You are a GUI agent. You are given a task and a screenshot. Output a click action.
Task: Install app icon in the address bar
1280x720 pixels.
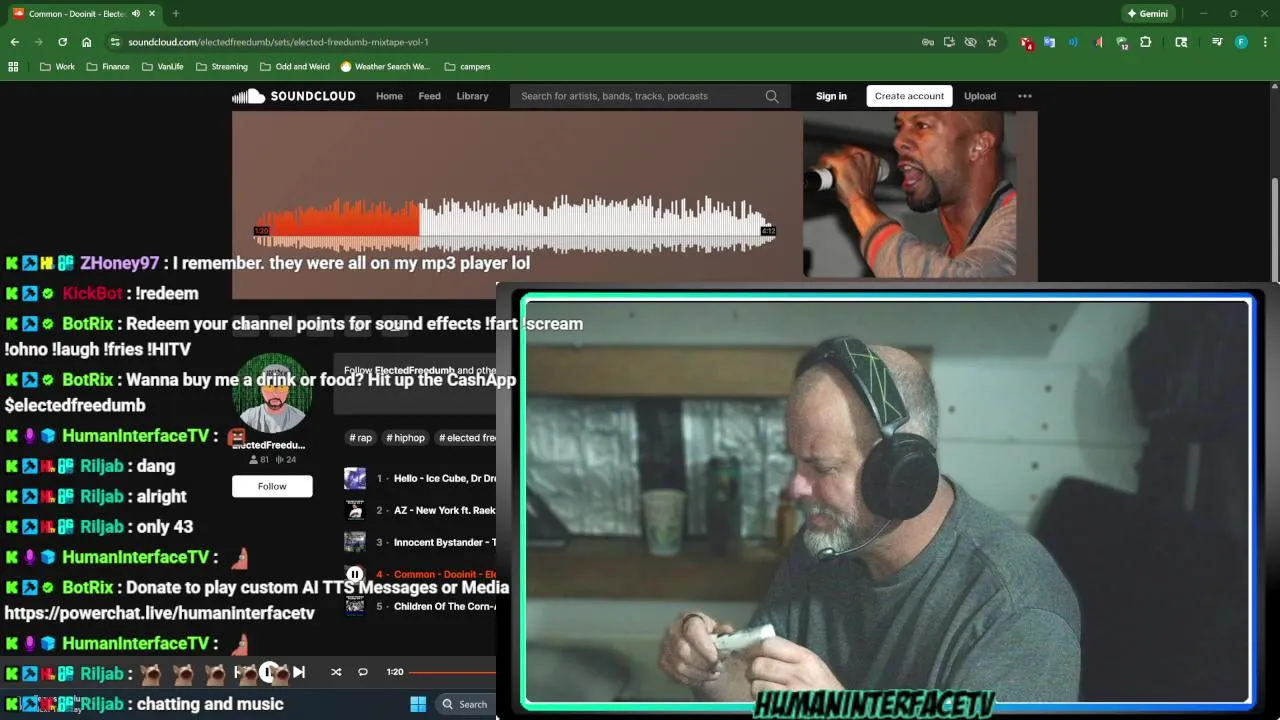pyautogui.click(x=949, y=42)
